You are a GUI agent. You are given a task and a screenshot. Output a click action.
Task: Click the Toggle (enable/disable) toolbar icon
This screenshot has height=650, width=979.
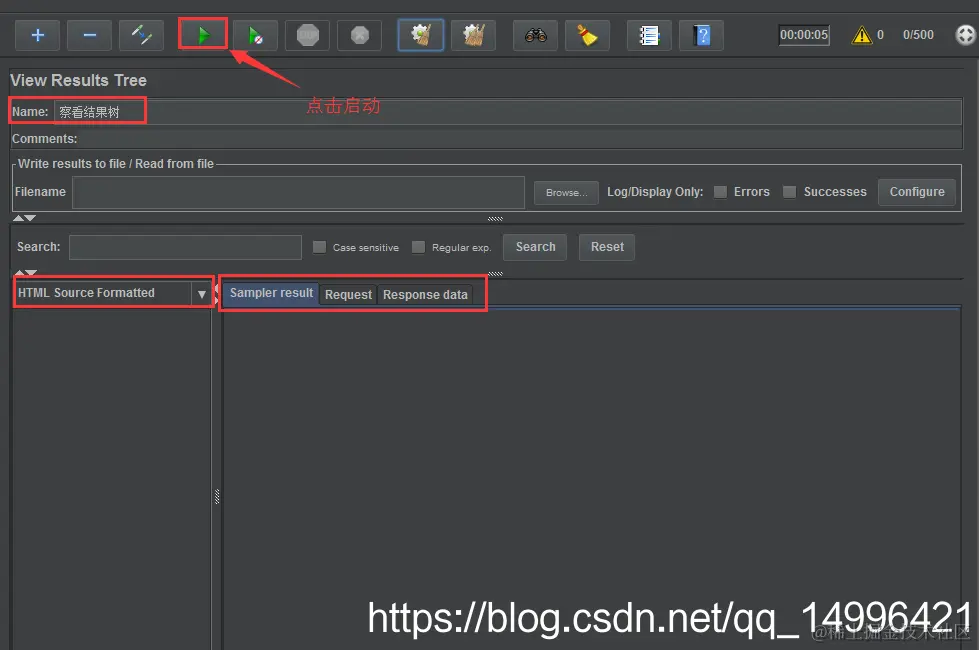(x=141, y=35)
